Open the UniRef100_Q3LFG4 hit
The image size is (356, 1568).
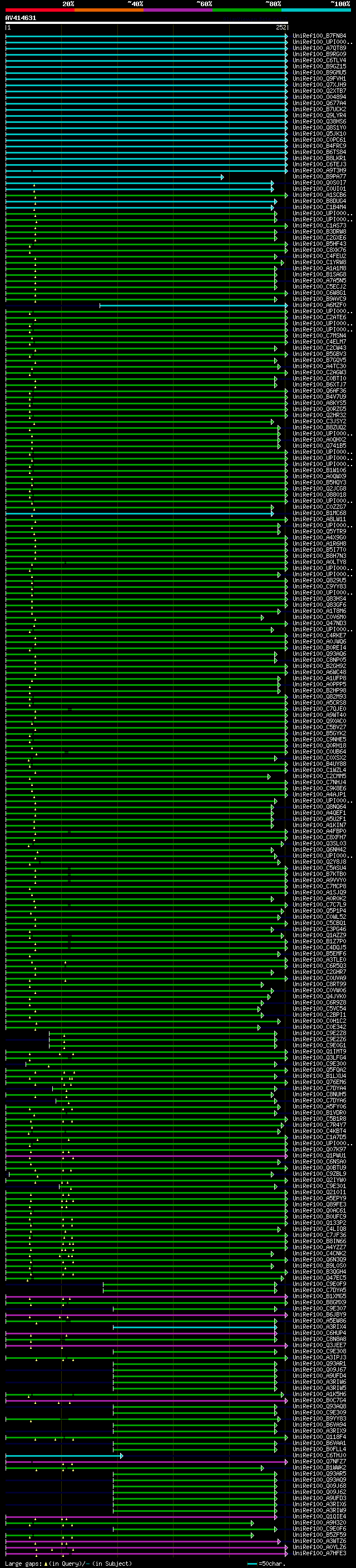[x=319, y=1057]
